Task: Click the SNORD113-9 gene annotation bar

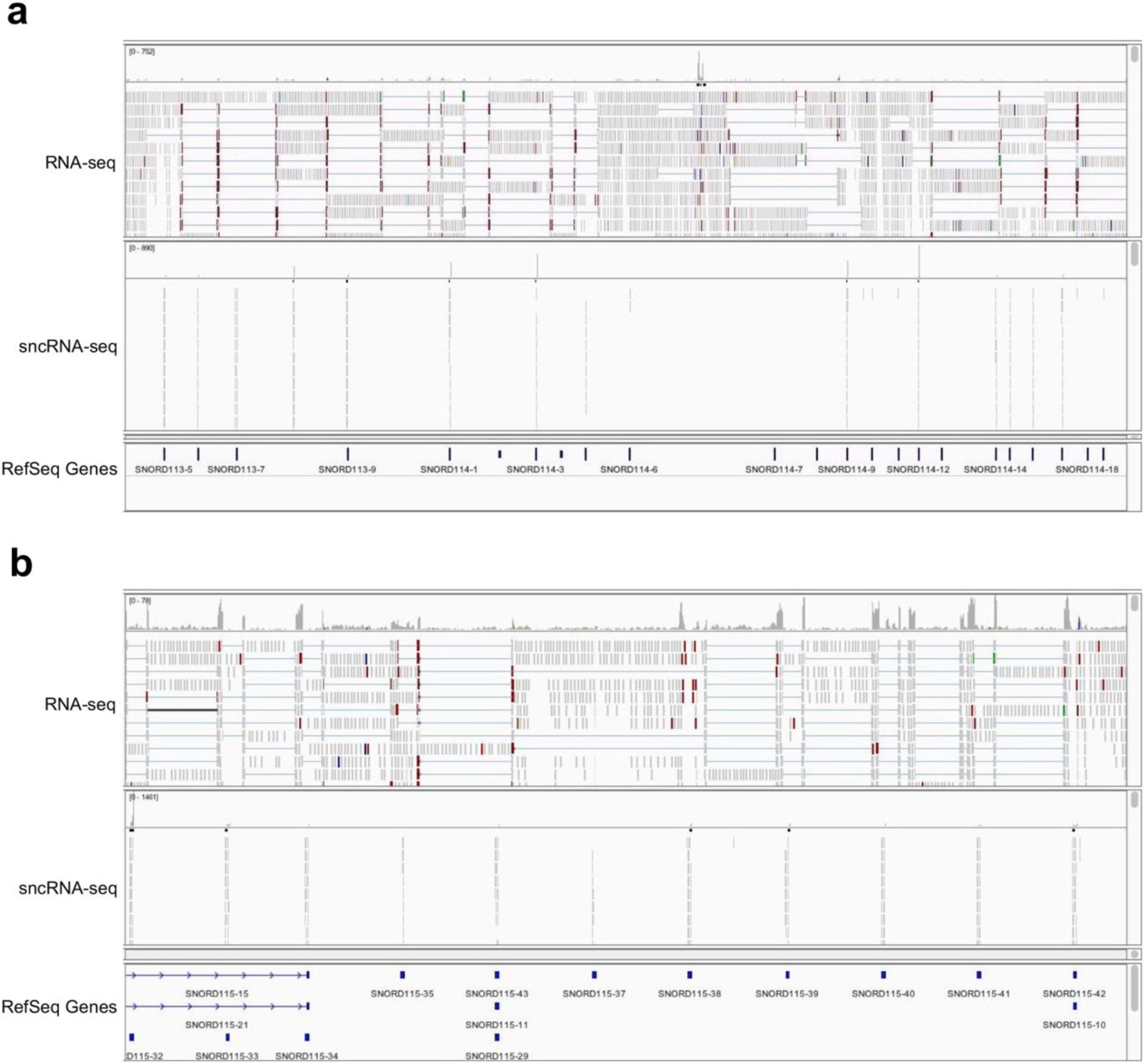Action: pos(348,454)
